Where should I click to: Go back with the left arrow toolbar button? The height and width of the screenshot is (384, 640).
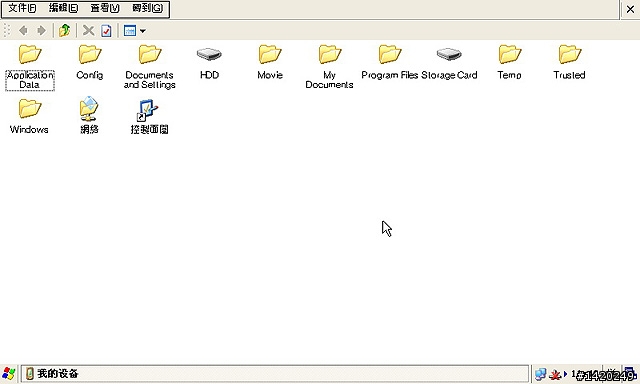point(23,31)
